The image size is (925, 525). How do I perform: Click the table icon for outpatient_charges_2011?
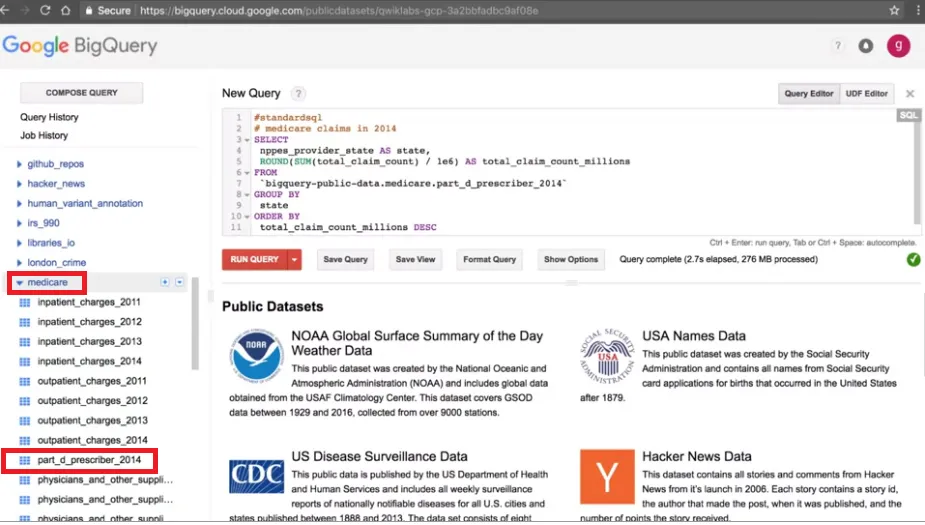[x=25, y=381]
